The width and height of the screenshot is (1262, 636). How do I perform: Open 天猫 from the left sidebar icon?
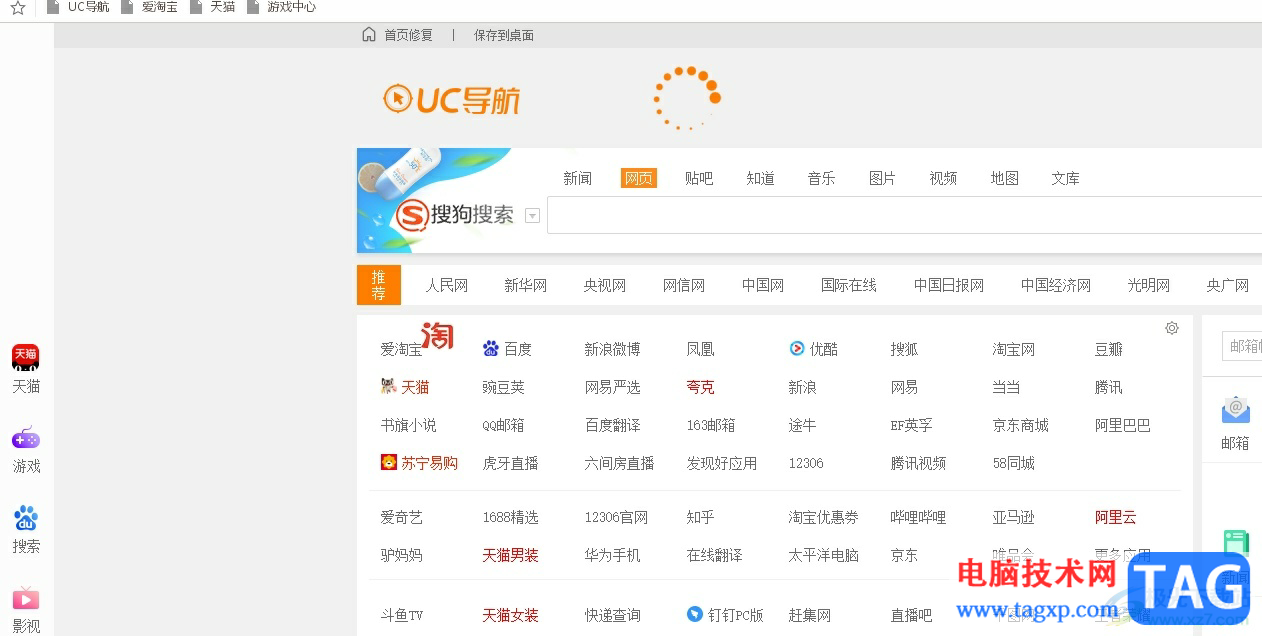coord(25,357)
